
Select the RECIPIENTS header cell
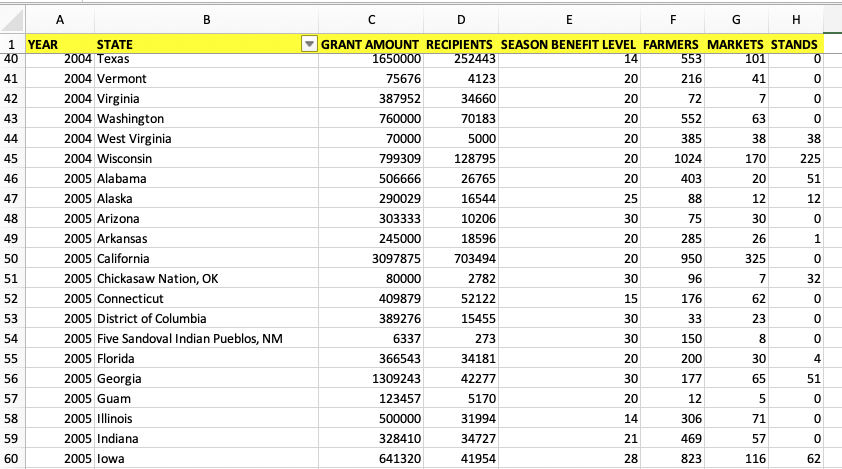[460, 44]
